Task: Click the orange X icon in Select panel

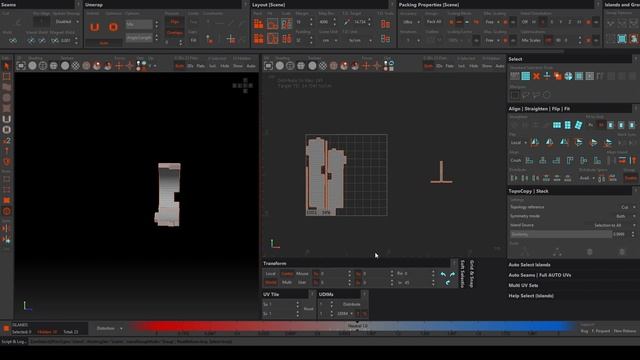Action: pos(536,76)
